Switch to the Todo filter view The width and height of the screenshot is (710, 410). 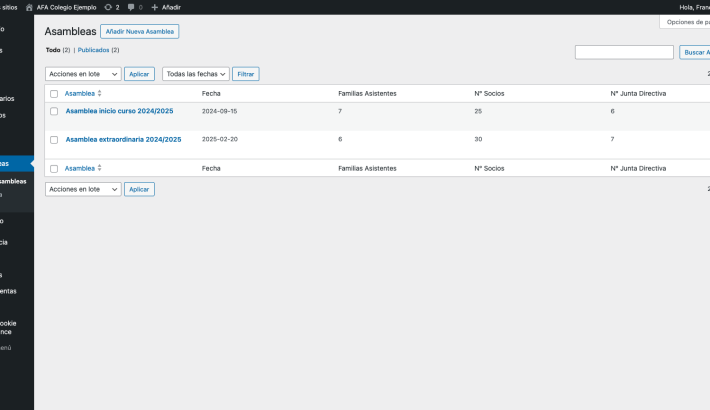[52, 50]
